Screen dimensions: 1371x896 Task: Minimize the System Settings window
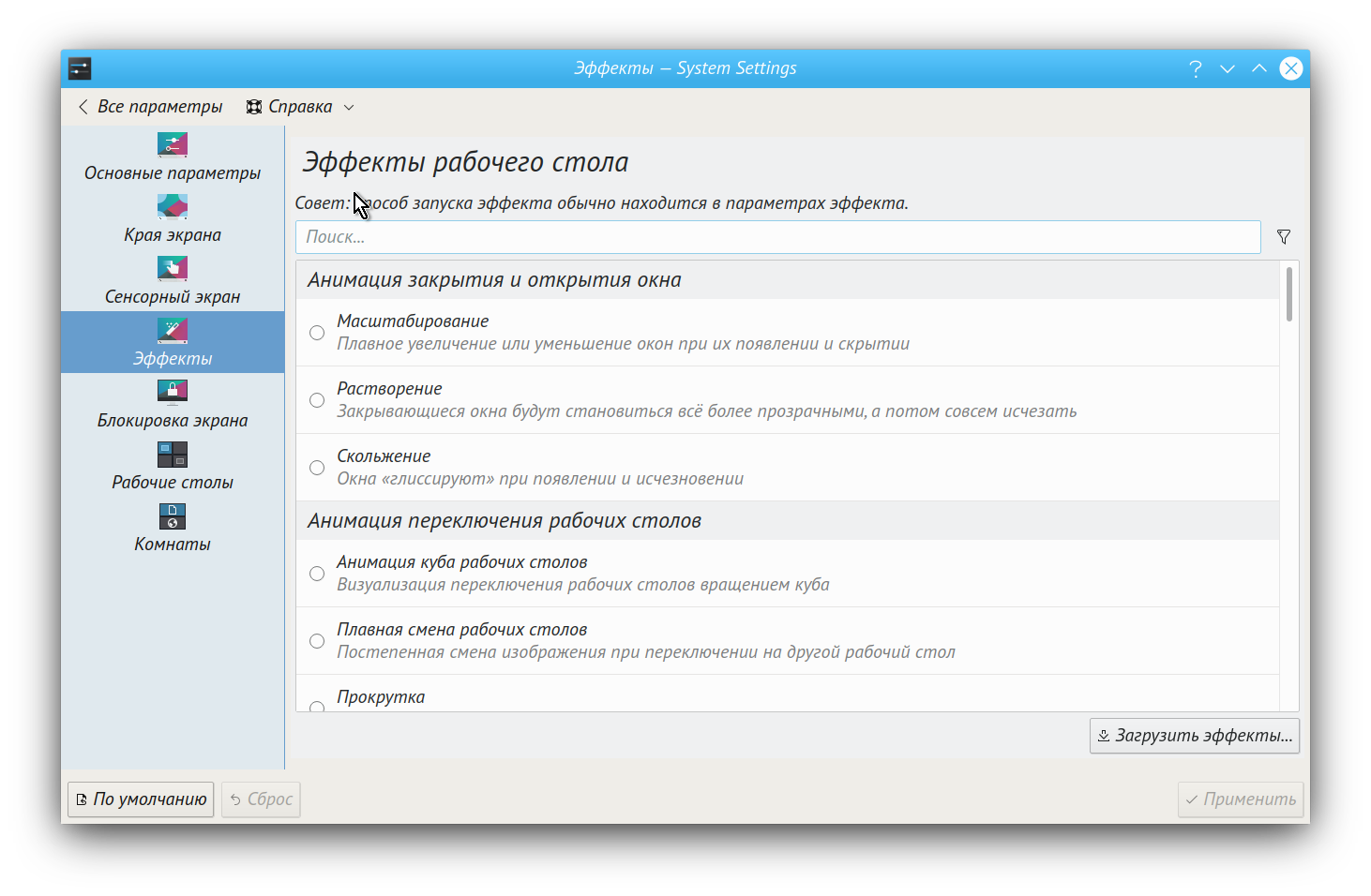coord(1228,68)
